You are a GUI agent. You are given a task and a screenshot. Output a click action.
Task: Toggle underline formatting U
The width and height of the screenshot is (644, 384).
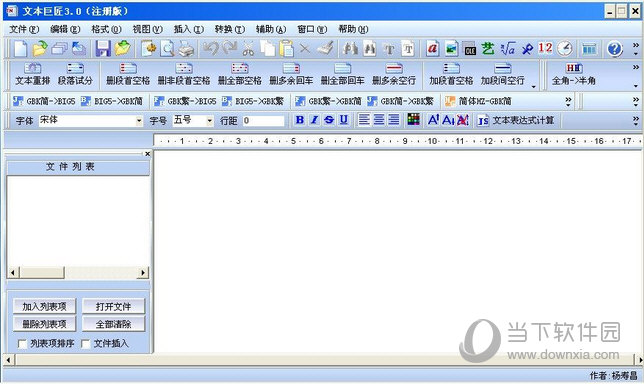point(344,120)
